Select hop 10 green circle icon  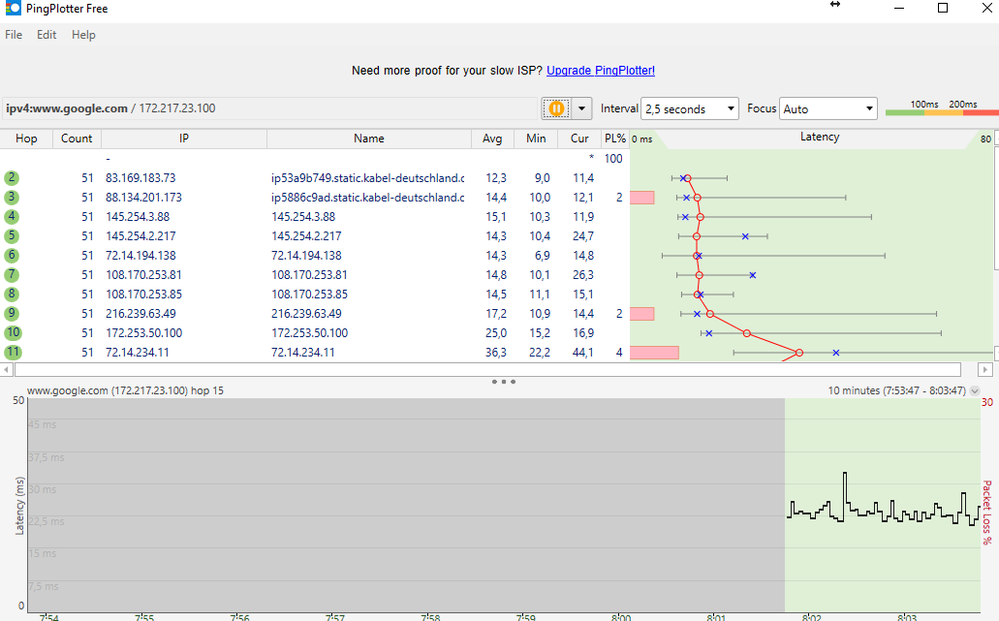13,332
